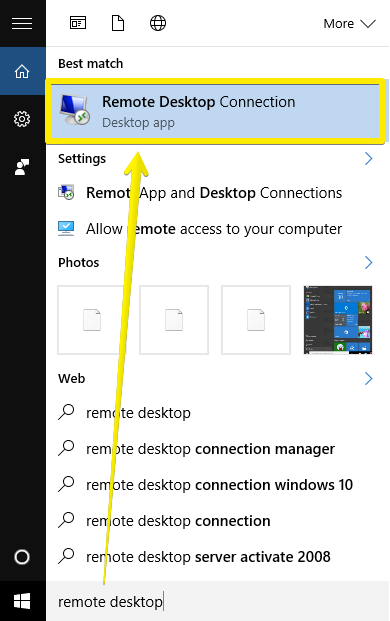Open RemoteApp and Desktop Connections setting

[214, 193]
